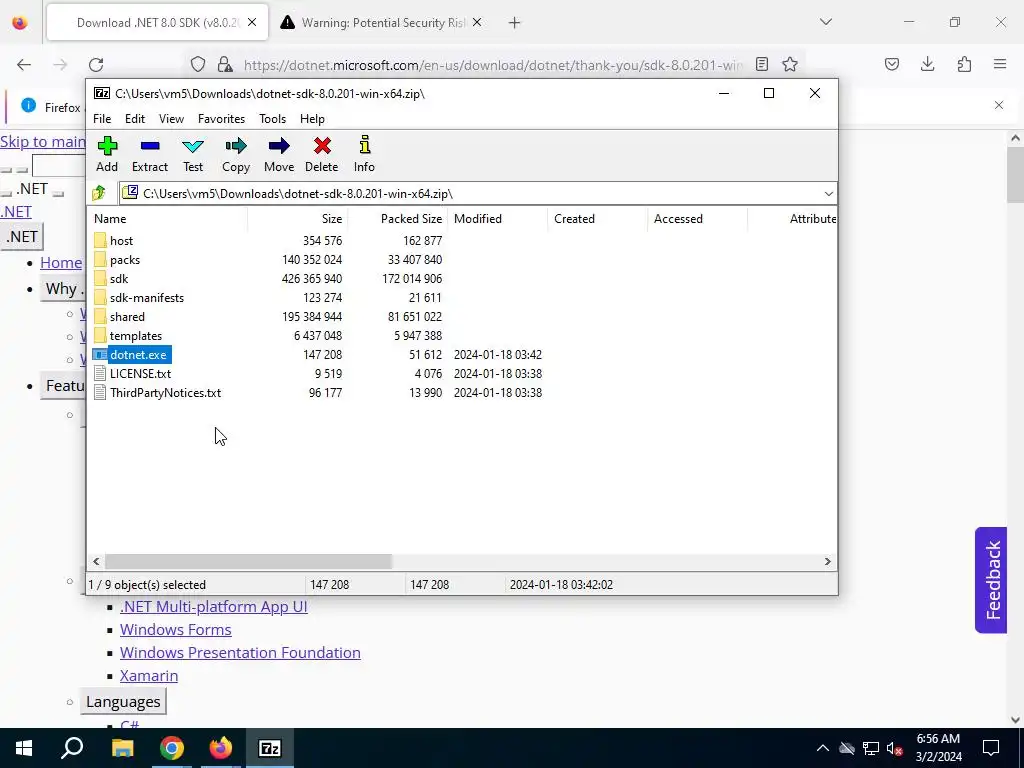Viewport: 1024px width, 768px height.
Task: Open the Edit menu
Action: point(135,119)
